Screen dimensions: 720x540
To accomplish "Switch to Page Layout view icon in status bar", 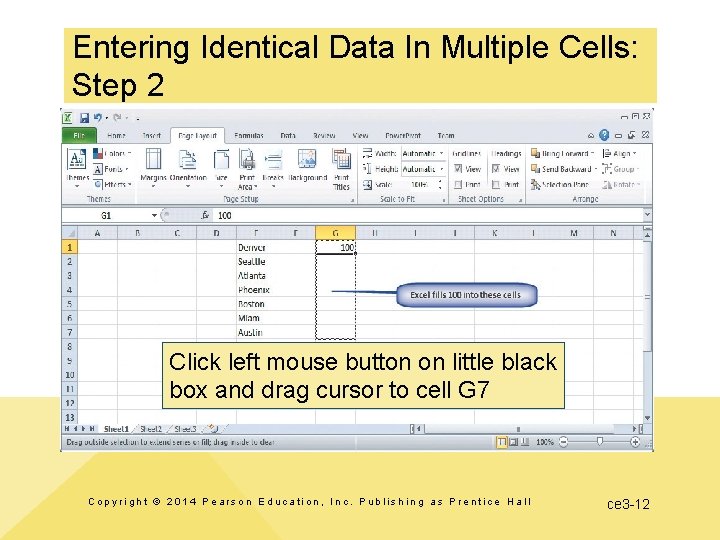I will pyautogui.click(x=514, y=442).
